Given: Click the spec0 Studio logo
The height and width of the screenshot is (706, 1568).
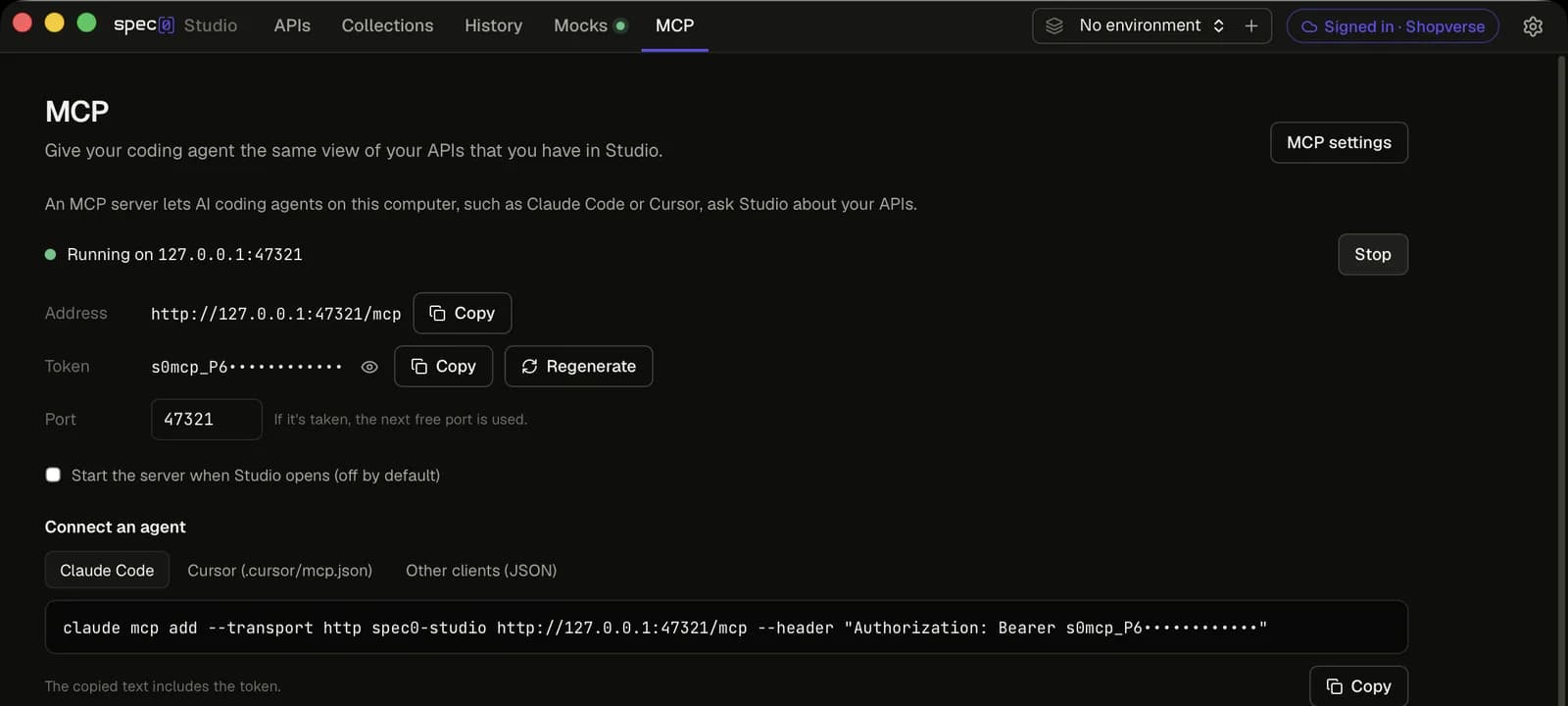Looking at the screenshot, I should [x=175, y=25].
